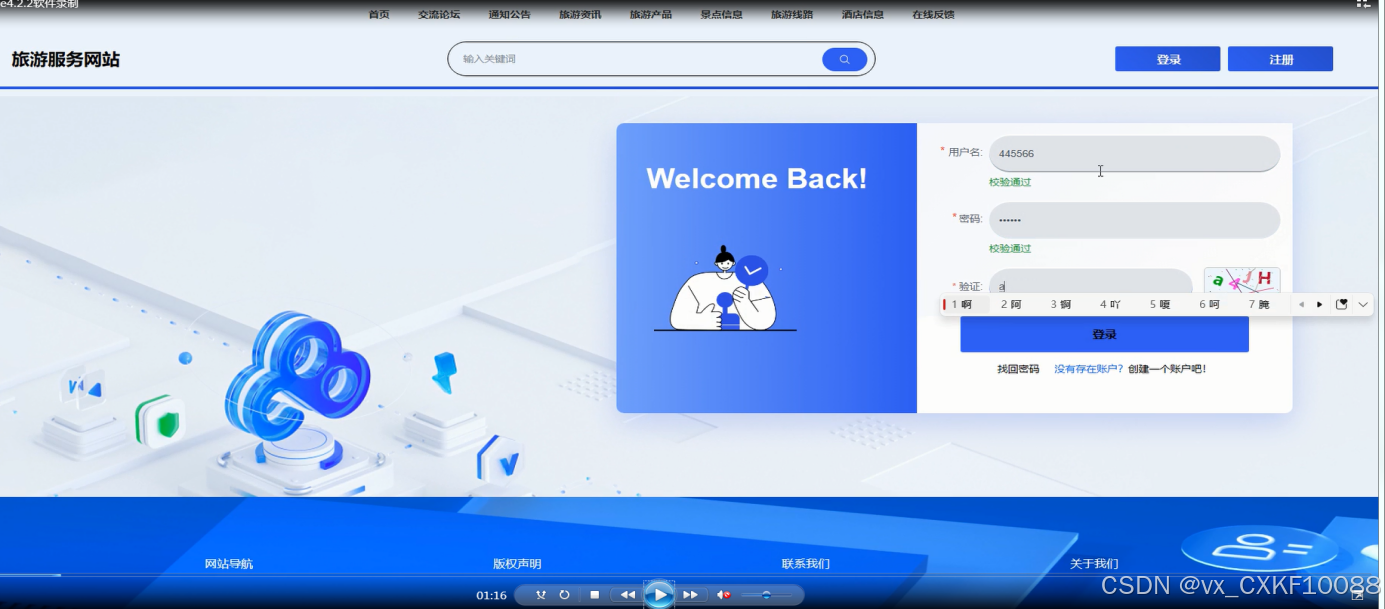Click the player's shuffle icon
Viewport: 1385px width, 609px height.
pyautogui.click(x=541, y=595)
